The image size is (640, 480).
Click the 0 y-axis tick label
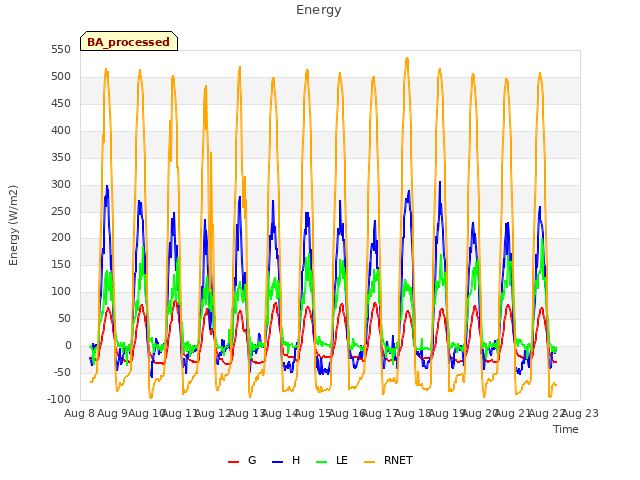tap(68, 346)
